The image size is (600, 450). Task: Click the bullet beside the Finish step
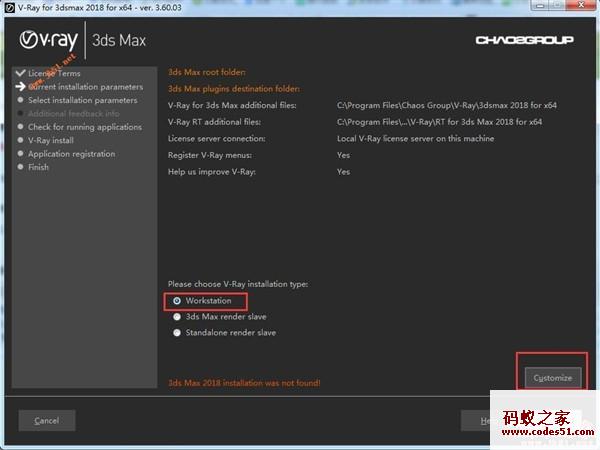[20, 168]
